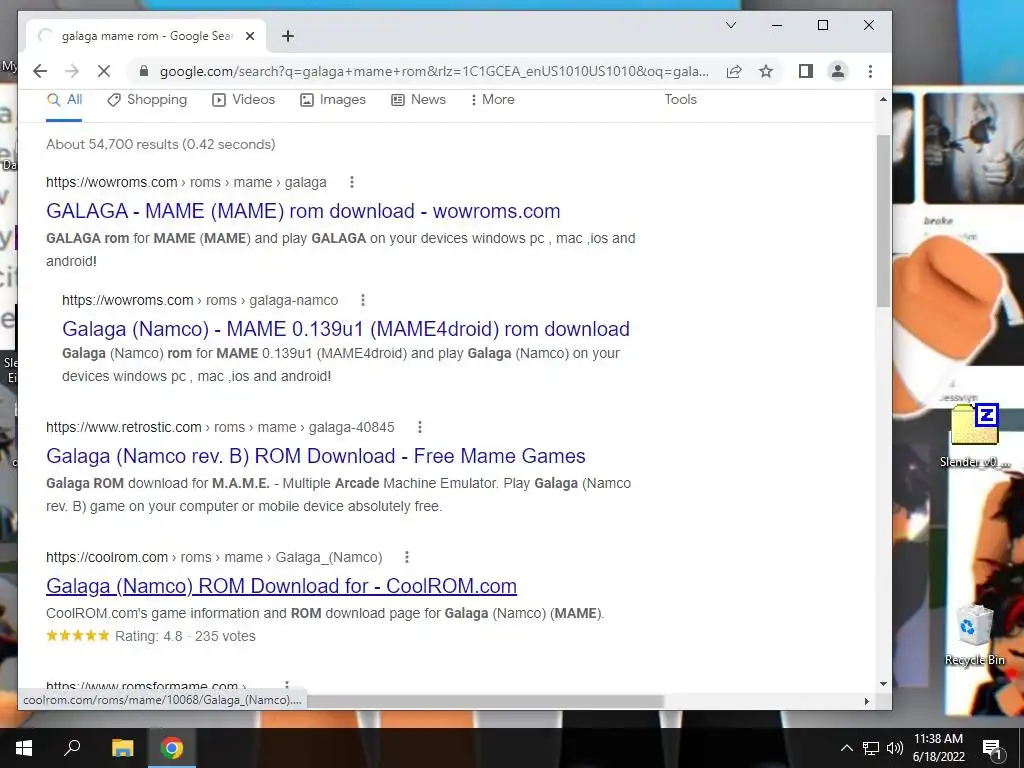Close the galaga mame rom tab
This screenshot has height=768, width=1024.
point(249,36)
